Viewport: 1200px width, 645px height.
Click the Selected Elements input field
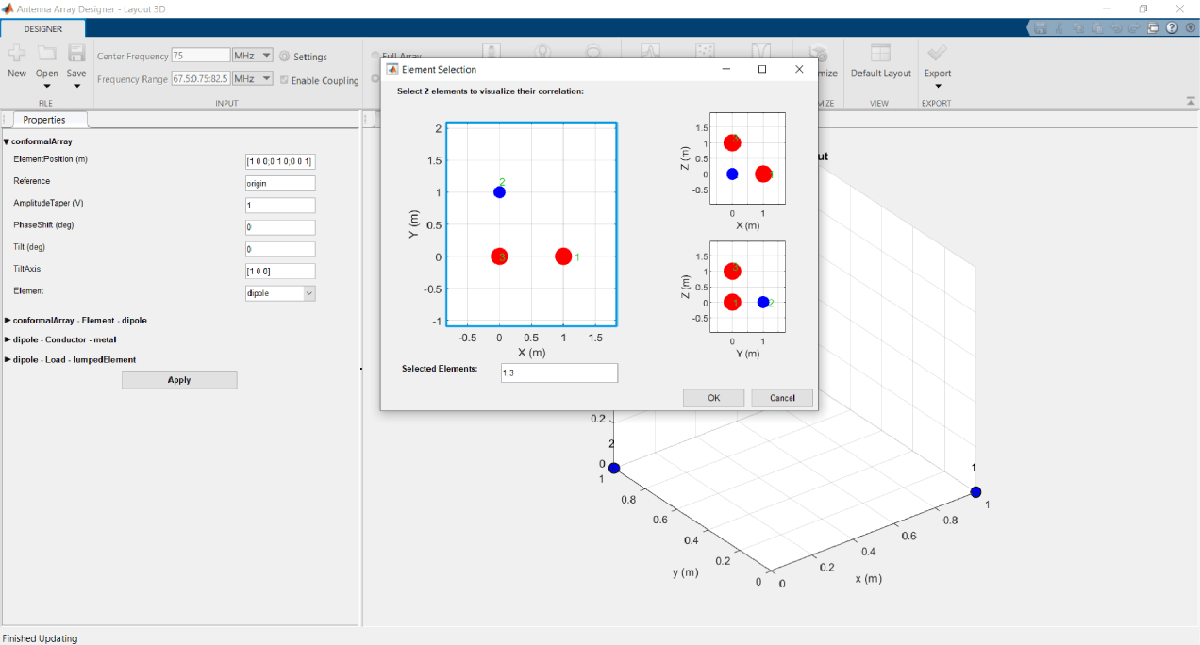tap(559, 372)
